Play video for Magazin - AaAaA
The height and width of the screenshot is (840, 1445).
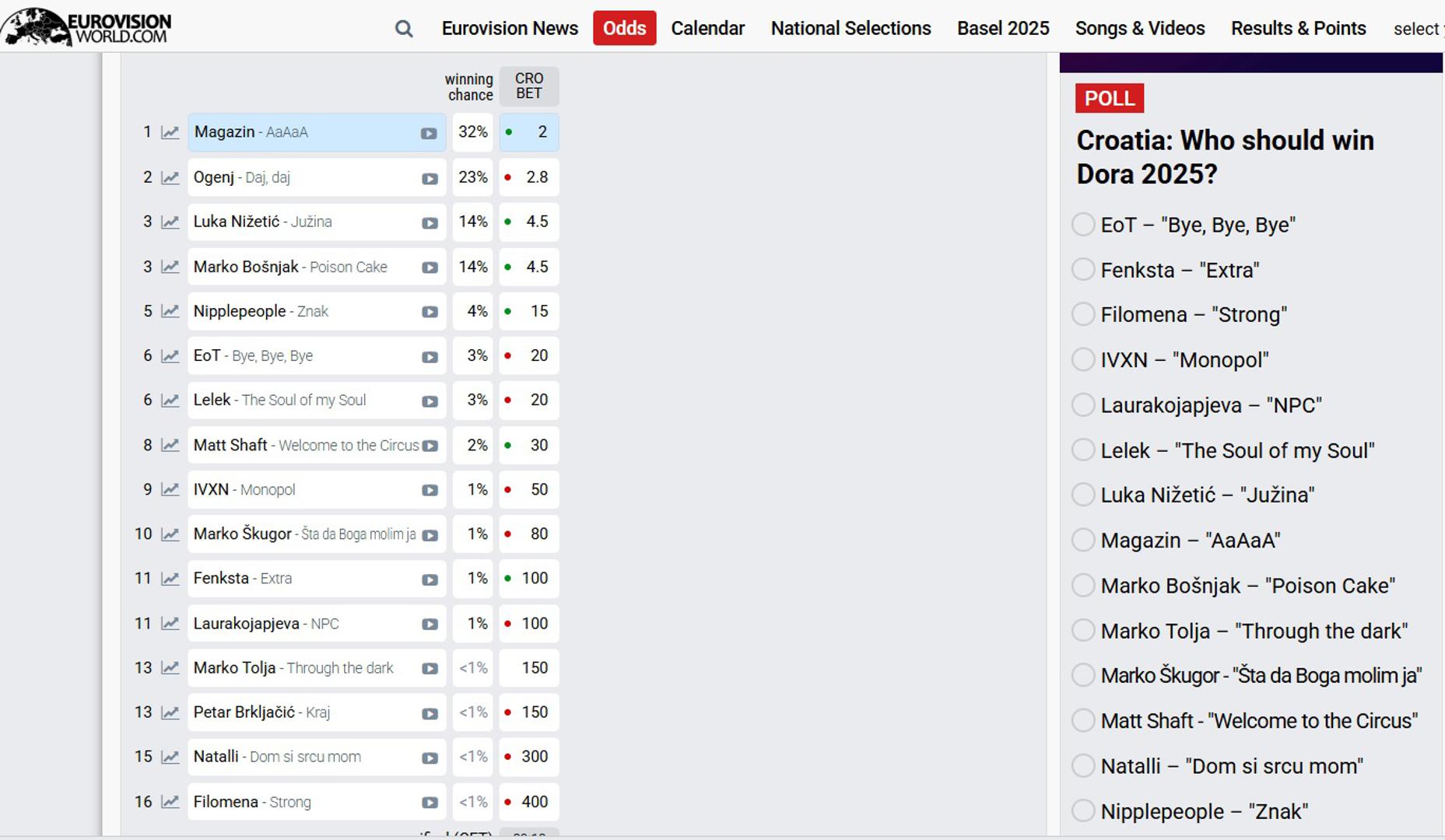(429, 133)
